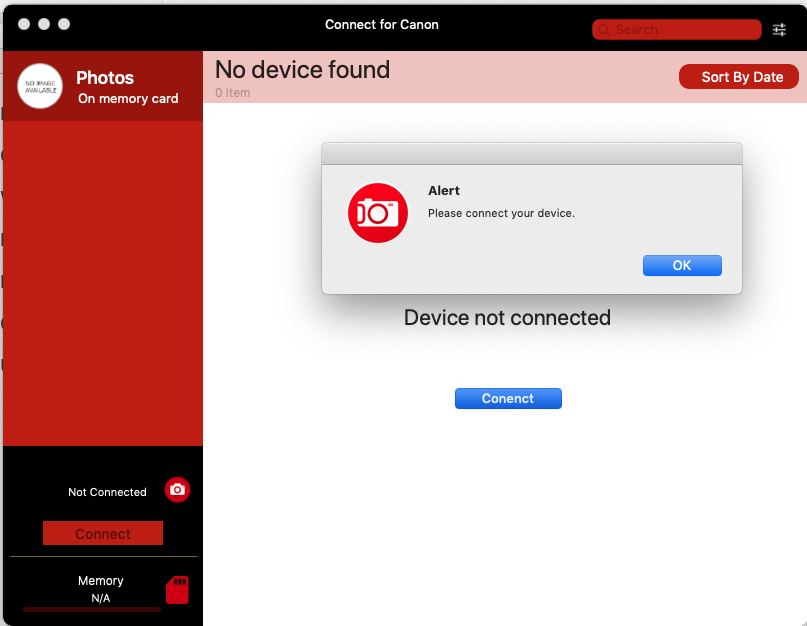Click the camera icon in the Alert dialog
807x626 pixels.
378,213
